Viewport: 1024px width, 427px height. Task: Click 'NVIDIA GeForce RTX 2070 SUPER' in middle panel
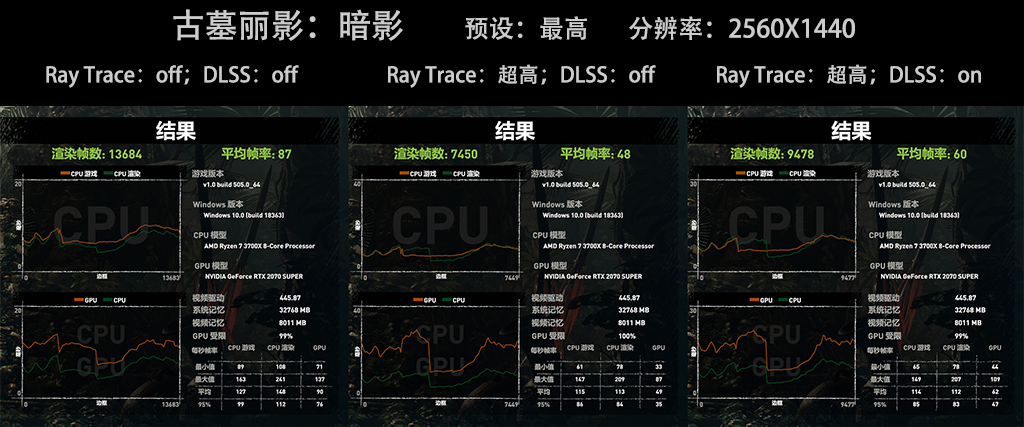point(592,277)
